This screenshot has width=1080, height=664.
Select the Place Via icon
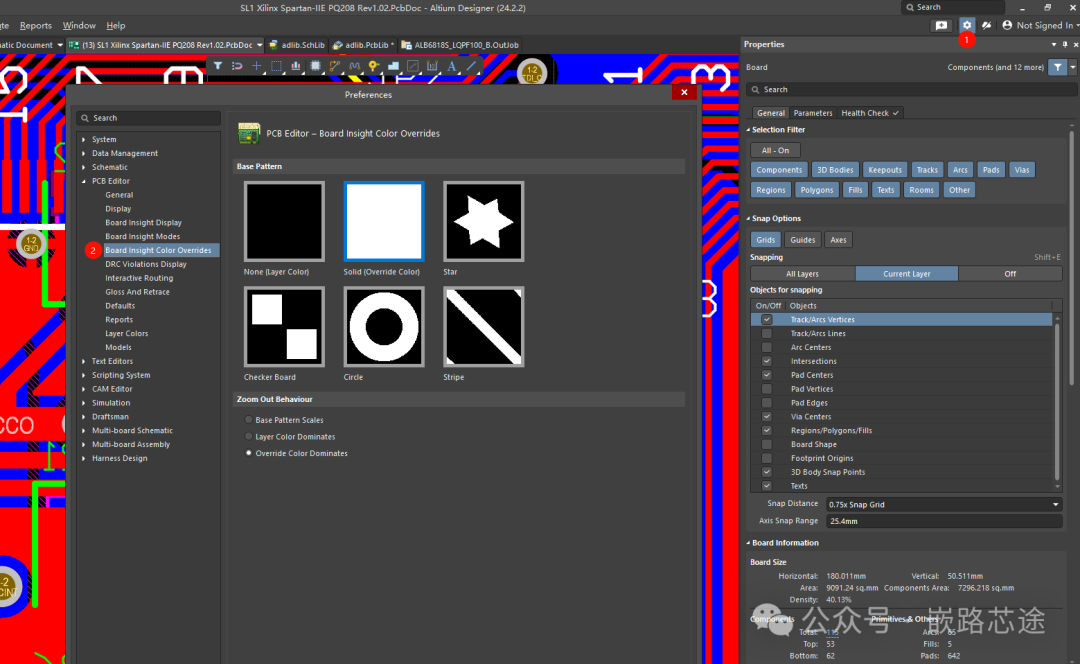point(373,66)
